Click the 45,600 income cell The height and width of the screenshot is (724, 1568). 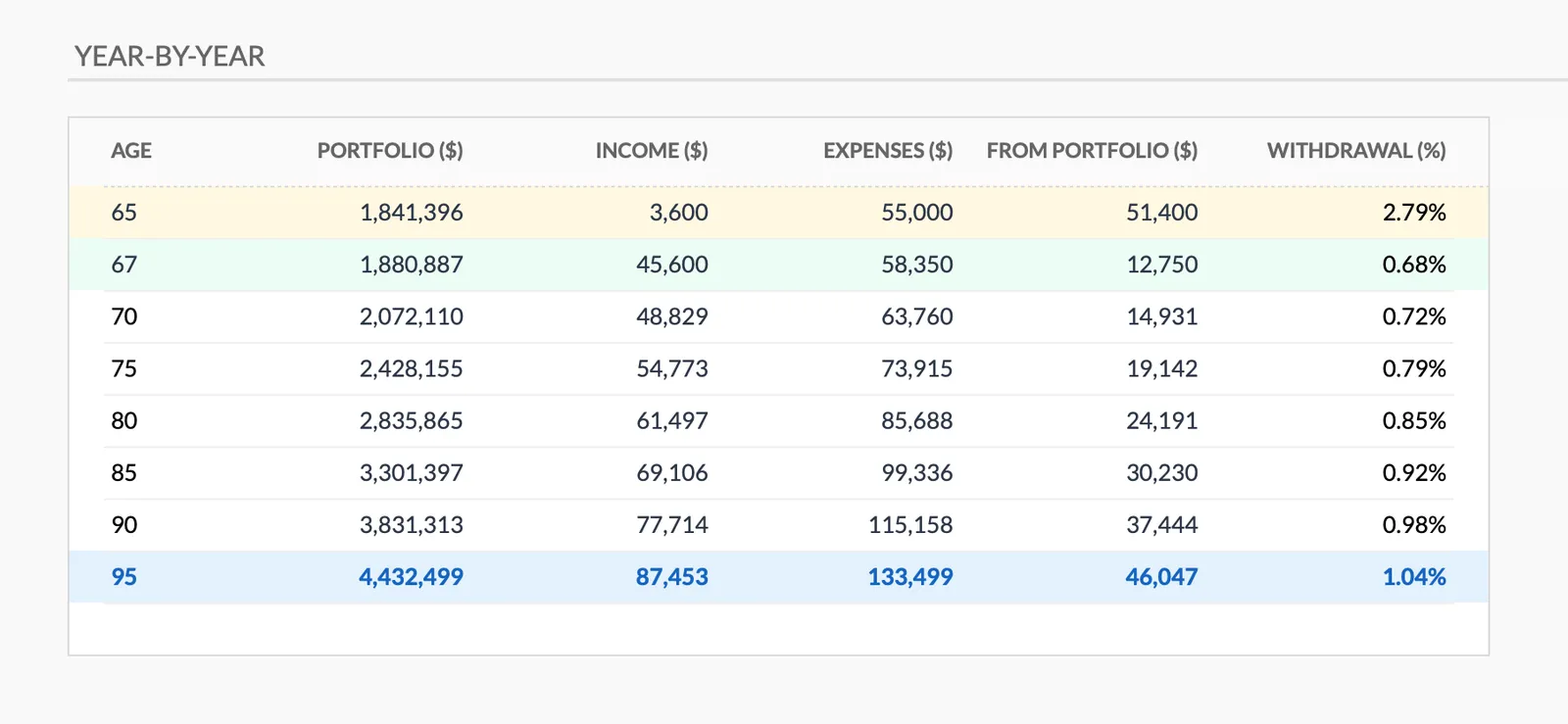(671, 265)
